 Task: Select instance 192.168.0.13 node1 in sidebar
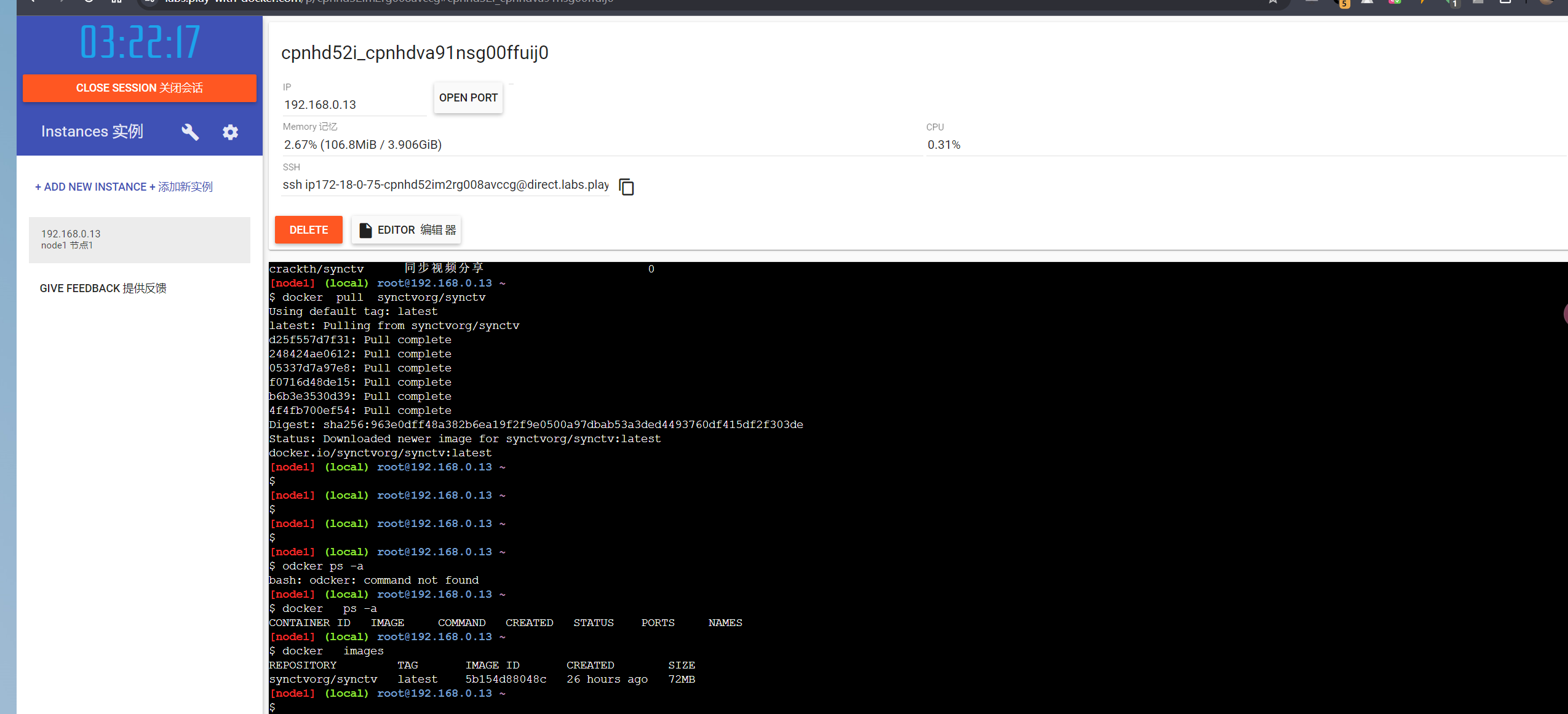tap(140, 239)
